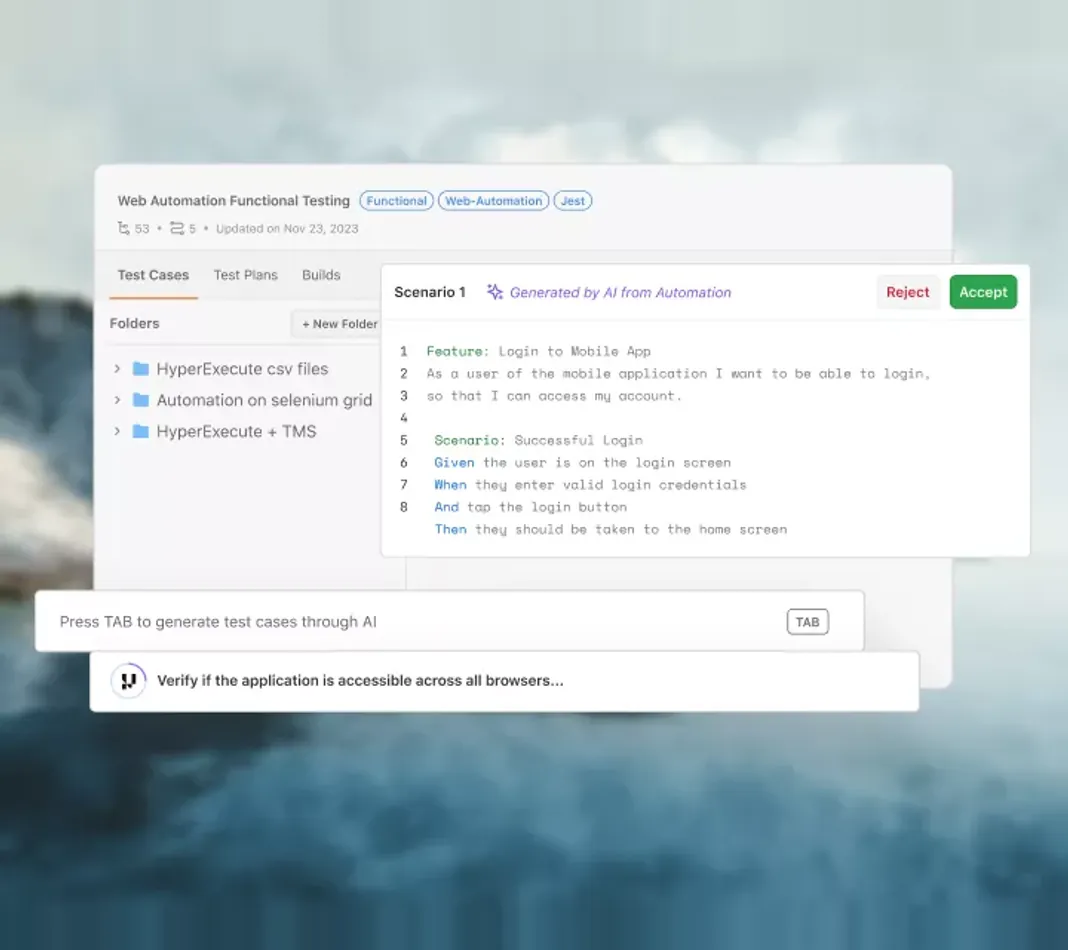Screen dimensions: 1068x950
Task: Click the test plans count icon next to 5
Action: (x=176, y=228)
